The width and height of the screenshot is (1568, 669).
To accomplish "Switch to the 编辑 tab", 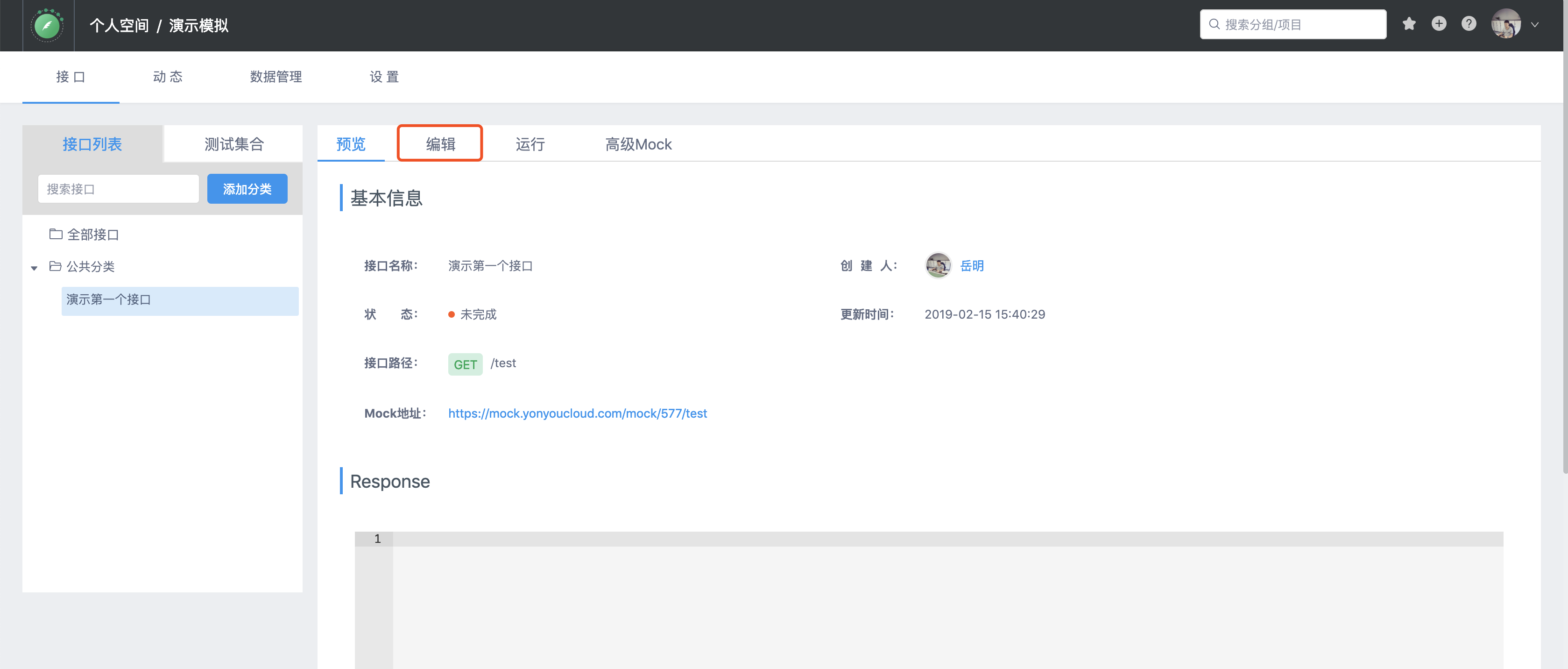I will (440, 144).
